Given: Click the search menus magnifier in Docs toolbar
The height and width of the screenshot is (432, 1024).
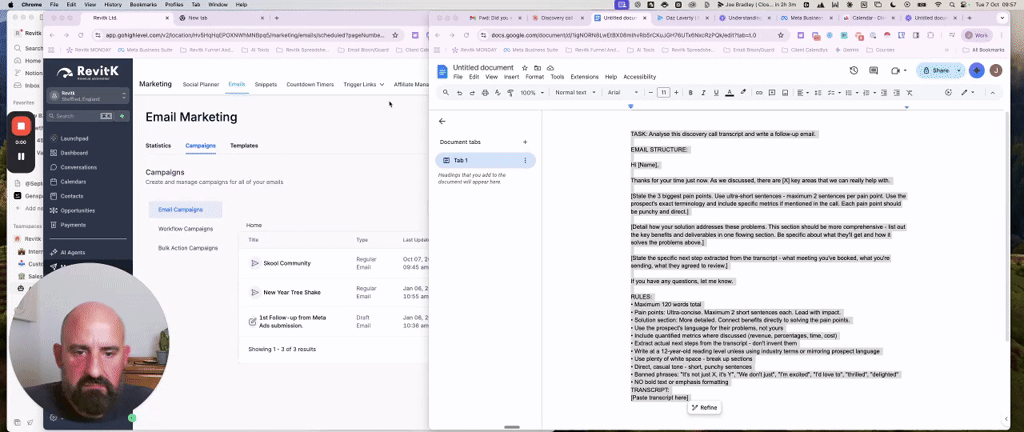Looking at the screenshot, I should pos(446,93).
